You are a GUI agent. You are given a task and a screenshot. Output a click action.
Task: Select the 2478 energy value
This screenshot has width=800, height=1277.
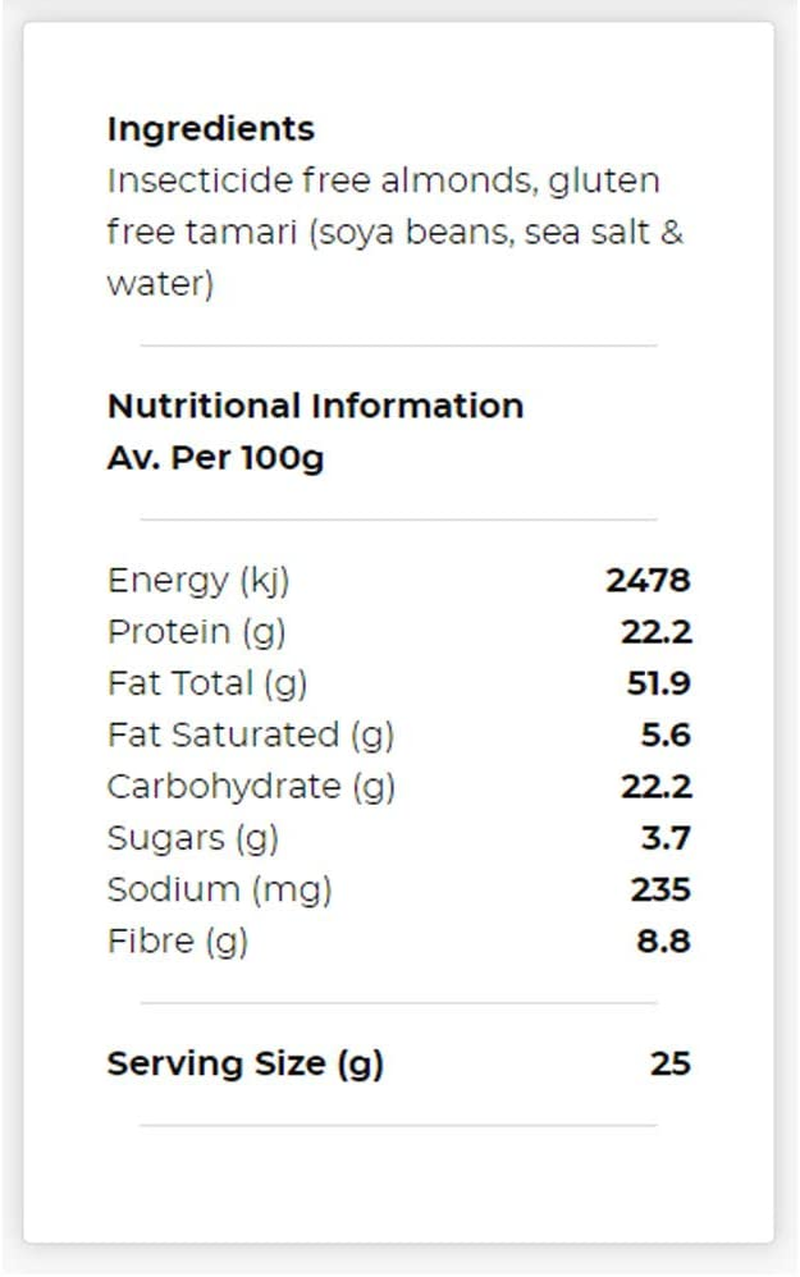coord(648,581)
